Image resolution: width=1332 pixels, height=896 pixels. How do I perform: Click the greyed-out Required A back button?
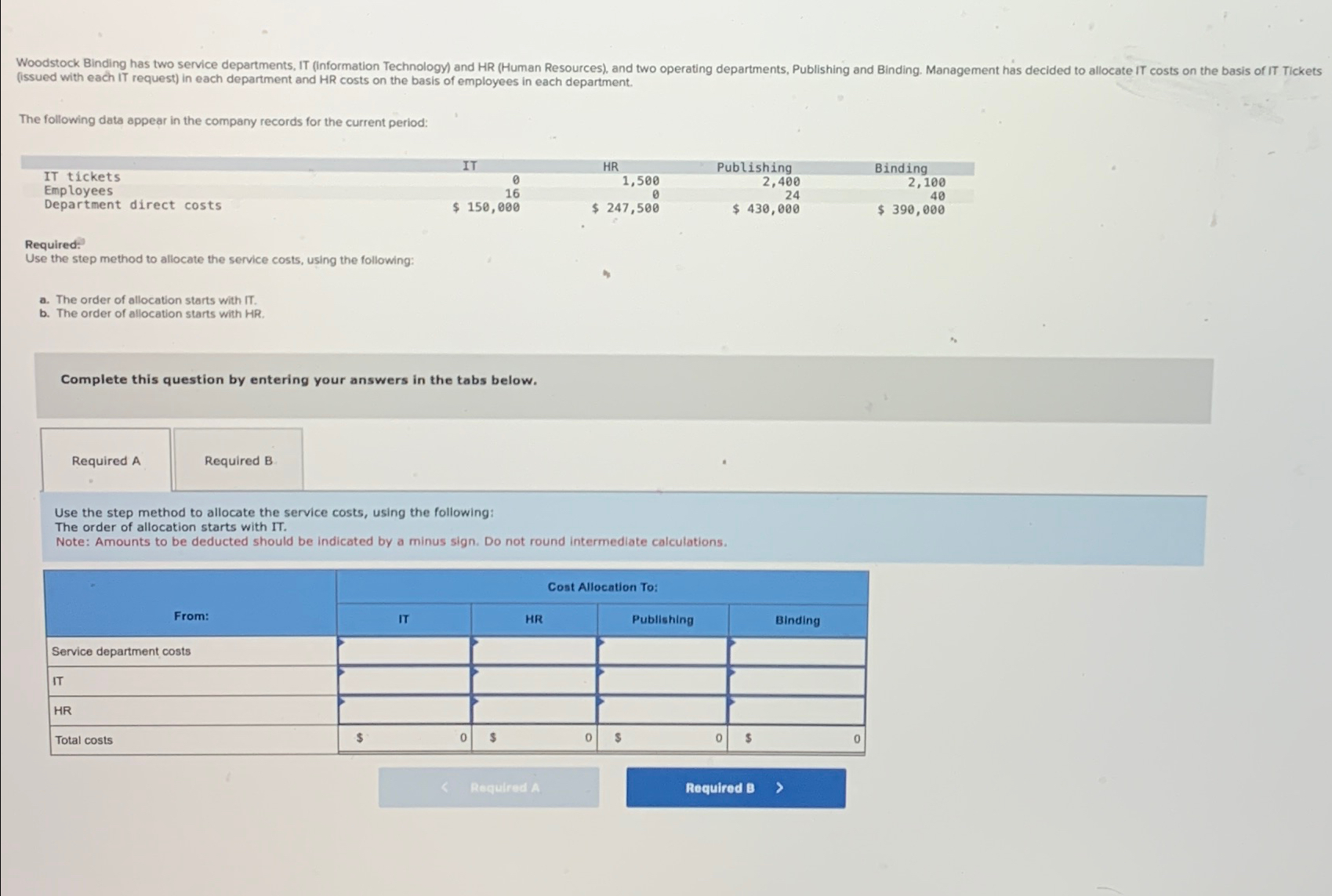(488, 787)
